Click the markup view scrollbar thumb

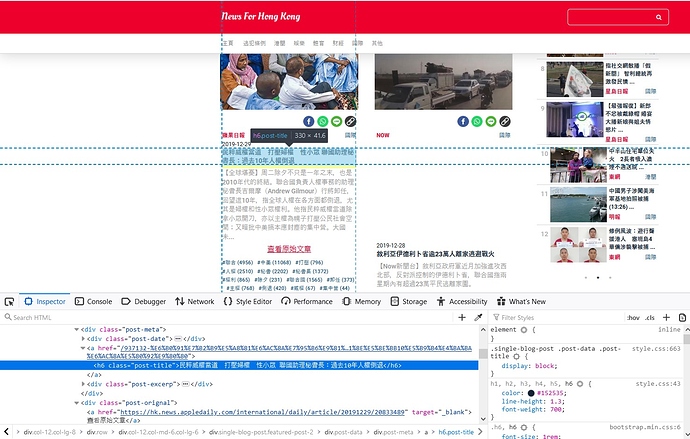pos(483,353)
